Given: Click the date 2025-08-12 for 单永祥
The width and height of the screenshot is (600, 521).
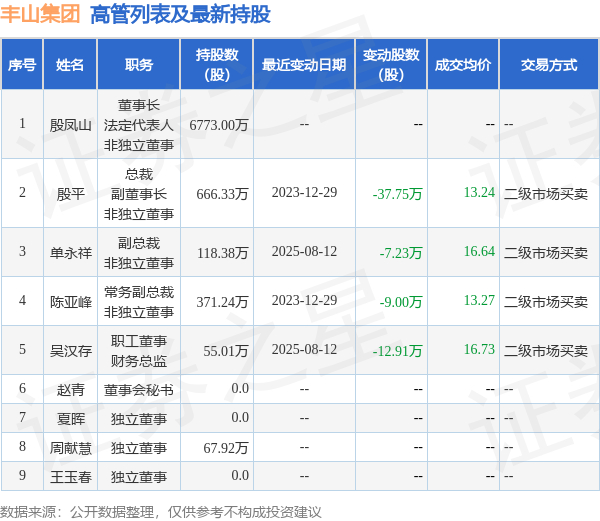Looking at the screenshot, I should [x=304, y=251].
